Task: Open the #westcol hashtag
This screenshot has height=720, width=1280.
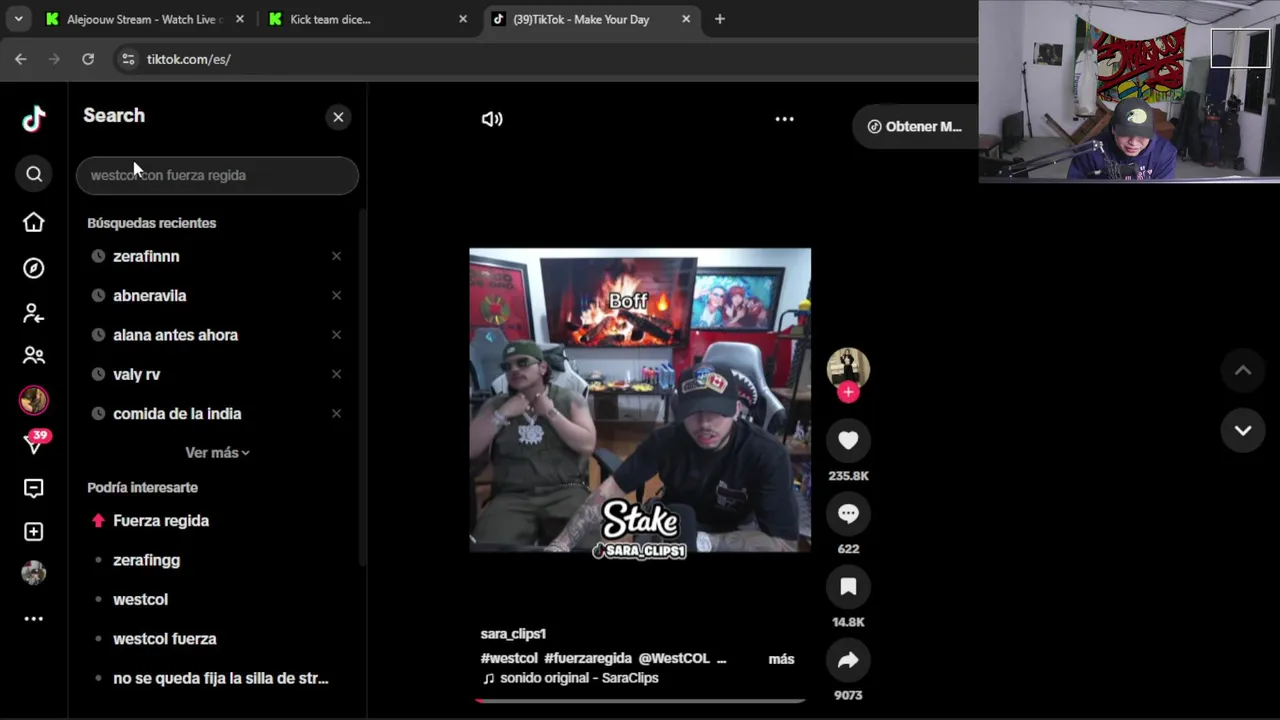Action: (x=509, y=658)
